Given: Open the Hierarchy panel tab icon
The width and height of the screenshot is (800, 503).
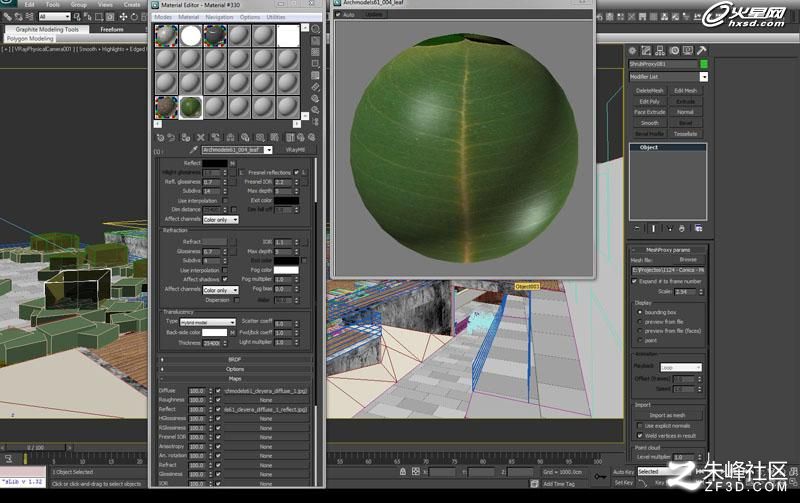Looking at the screenshot, I should 660,51.
